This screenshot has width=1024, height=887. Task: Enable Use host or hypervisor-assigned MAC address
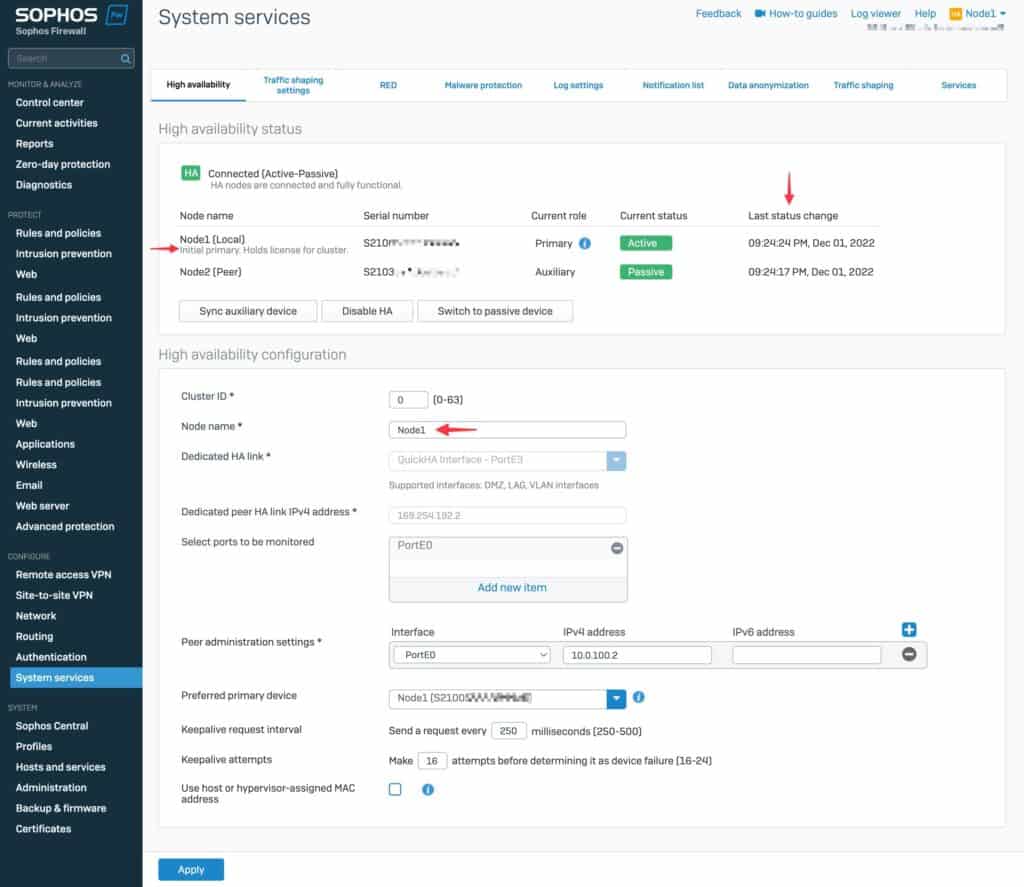[x=395, y=789]
